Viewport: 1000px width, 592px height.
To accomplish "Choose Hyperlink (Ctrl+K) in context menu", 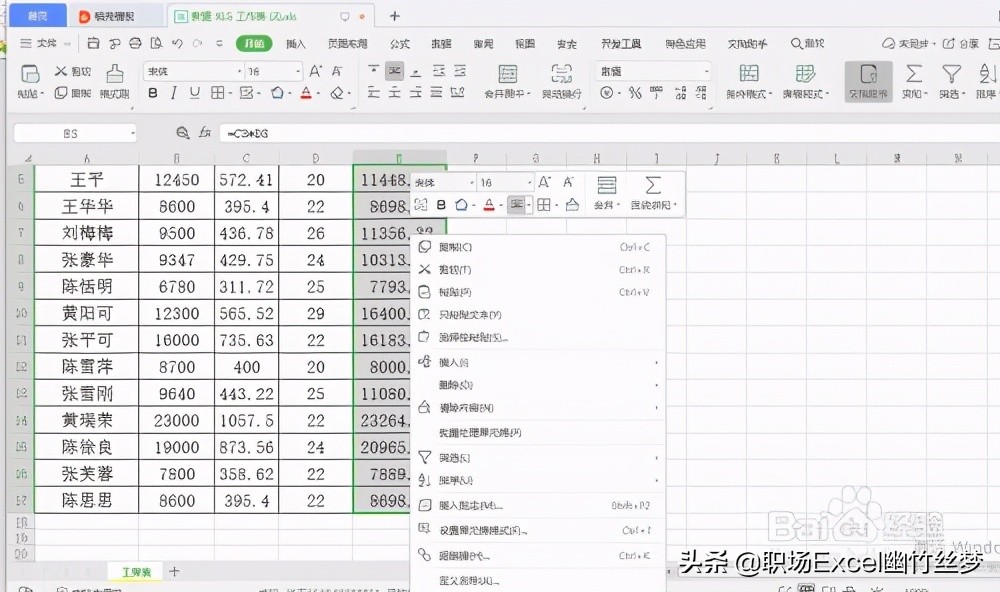I will [539, 556].
